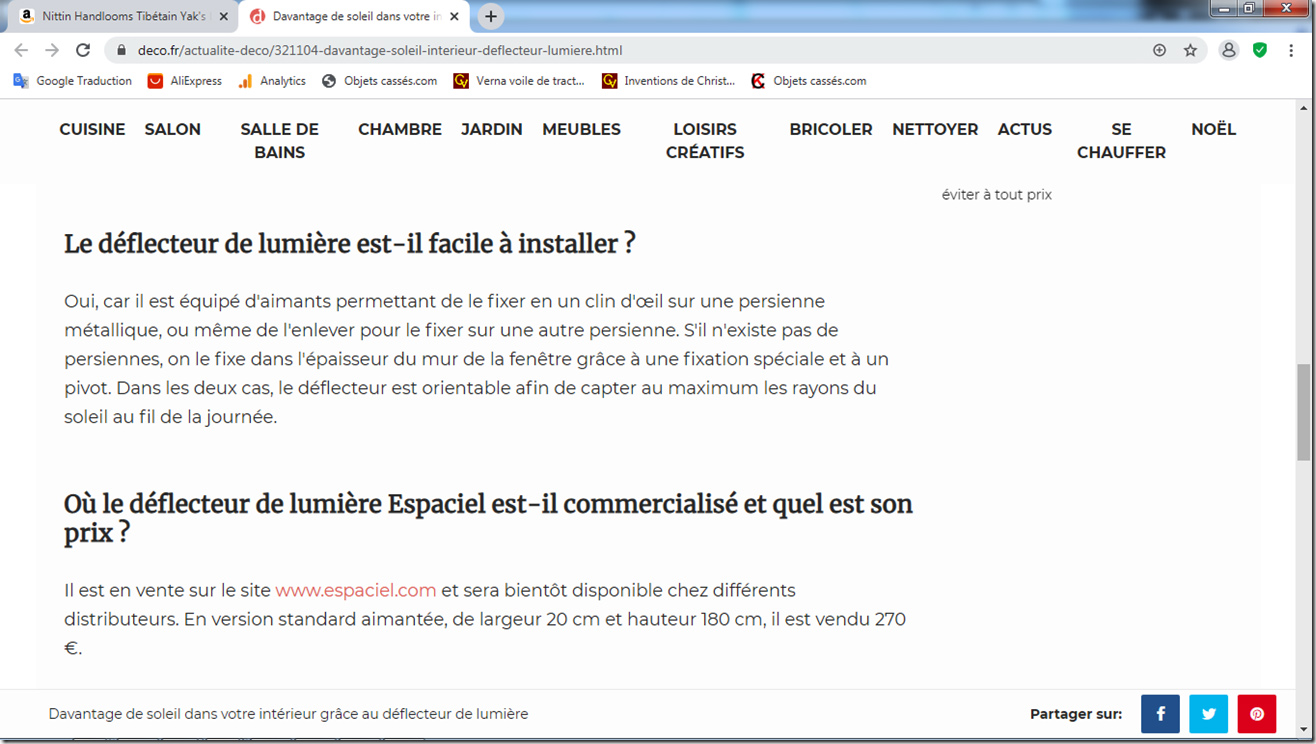This screenshot has width=1316, height=744.
Task: Bookmark this page with the star
Action: tap(1190, 50)
